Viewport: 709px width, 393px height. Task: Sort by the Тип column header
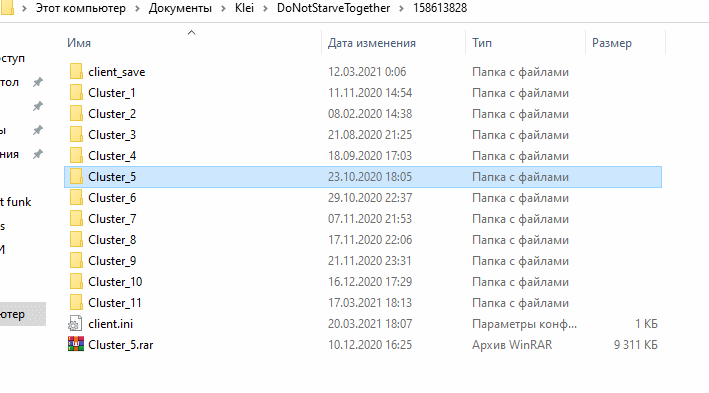(482, 43)
